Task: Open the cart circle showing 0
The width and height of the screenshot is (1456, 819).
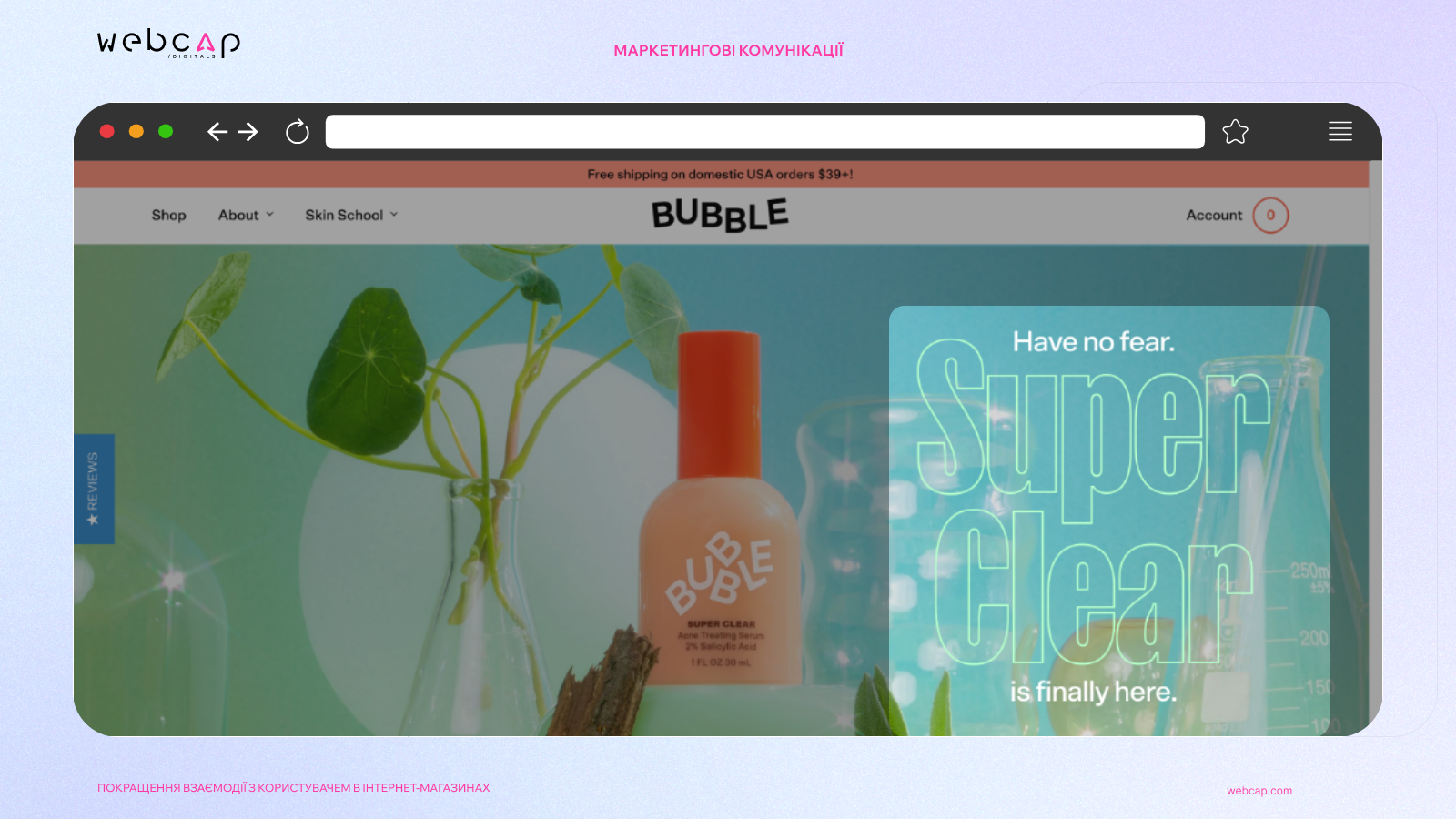Action: (x=1270, y=216)
